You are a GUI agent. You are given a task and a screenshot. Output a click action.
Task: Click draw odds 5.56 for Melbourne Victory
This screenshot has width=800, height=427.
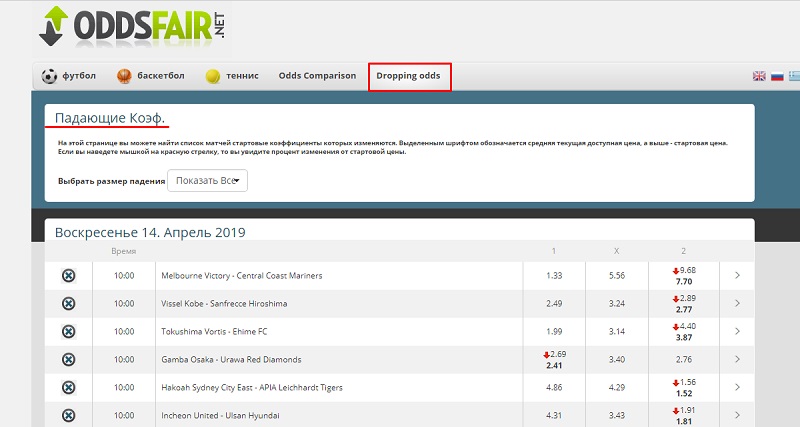click(x=617, y=275)
